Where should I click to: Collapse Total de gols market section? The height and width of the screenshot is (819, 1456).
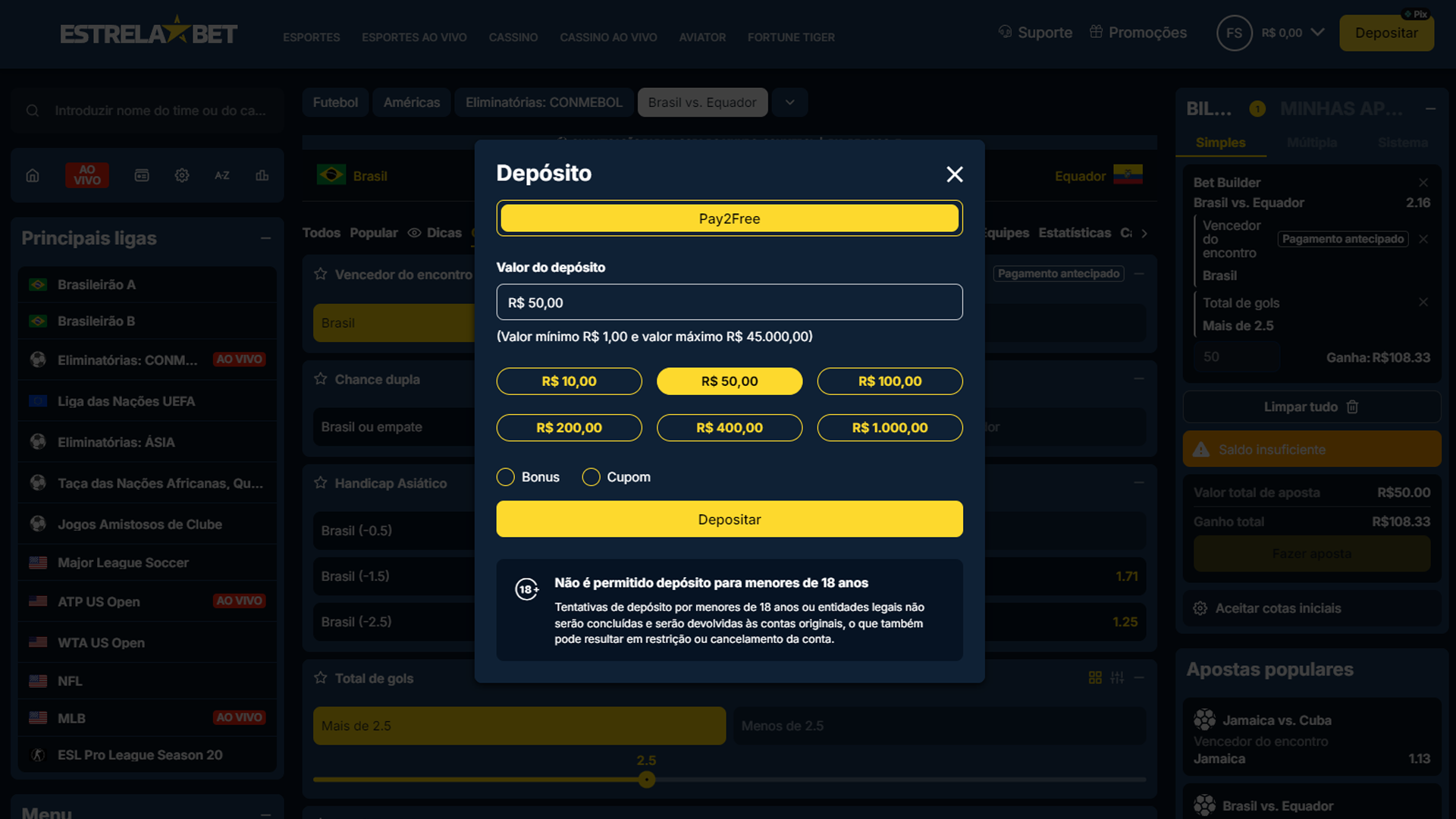click(x=1139, y=677)
